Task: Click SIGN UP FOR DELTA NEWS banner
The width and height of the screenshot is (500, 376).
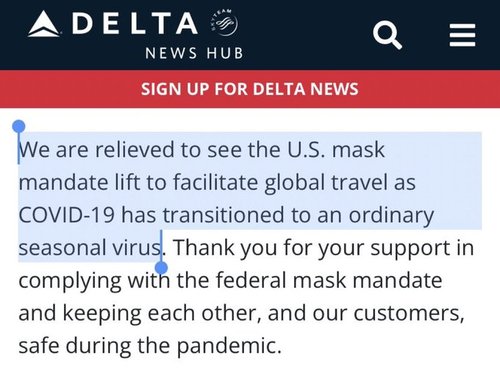Action: 250,89
